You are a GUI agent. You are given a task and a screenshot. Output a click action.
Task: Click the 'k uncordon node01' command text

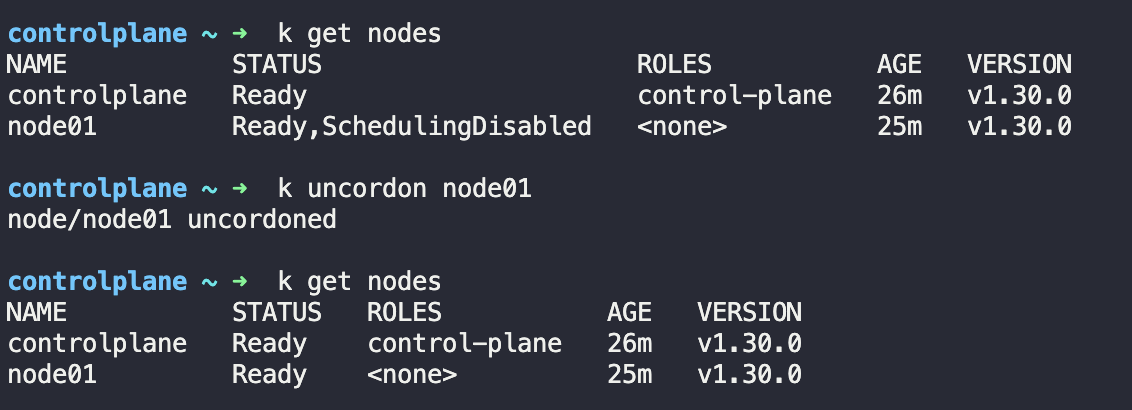pos(404,189)
